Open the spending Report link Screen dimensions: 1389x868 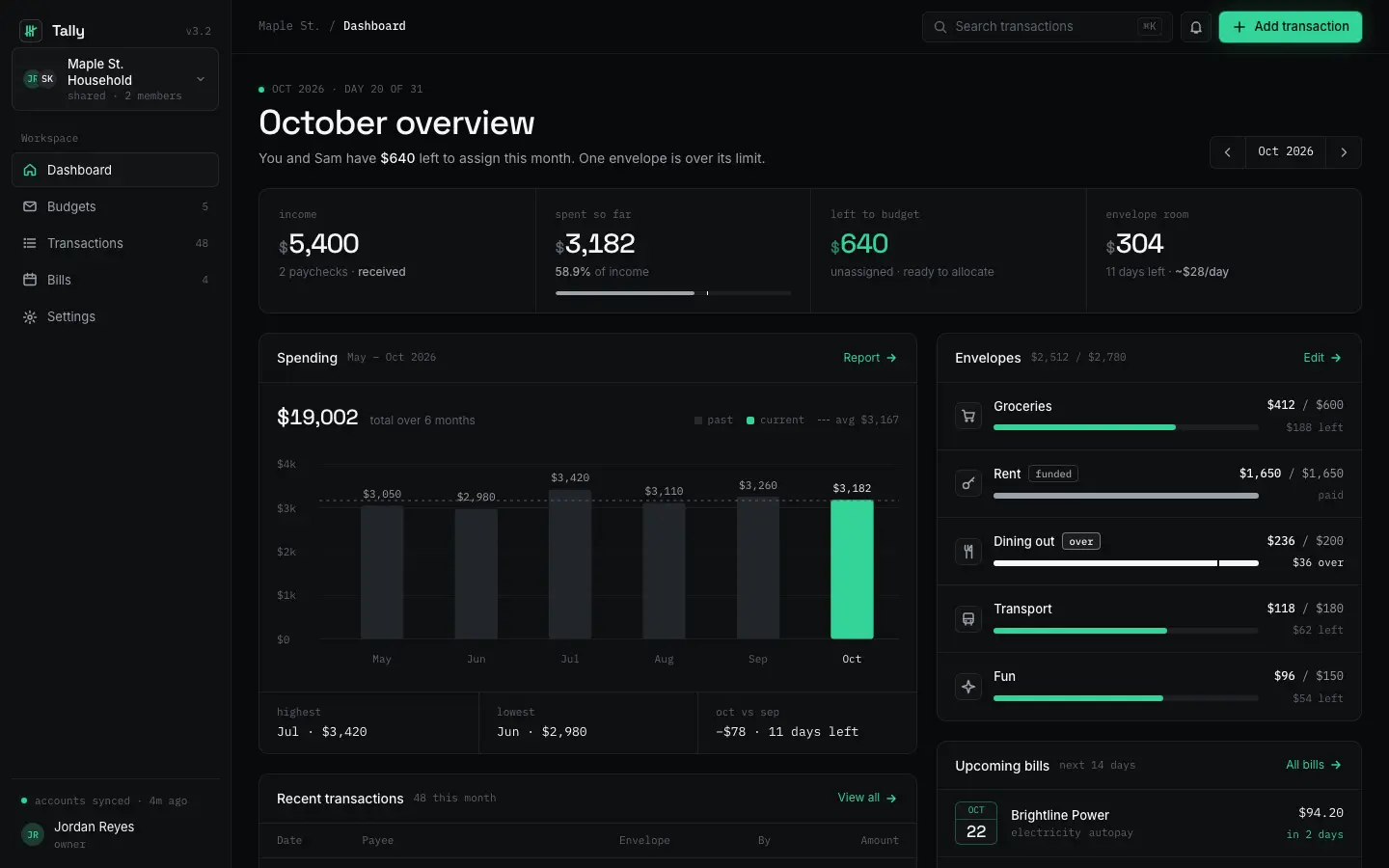(870, 358)
